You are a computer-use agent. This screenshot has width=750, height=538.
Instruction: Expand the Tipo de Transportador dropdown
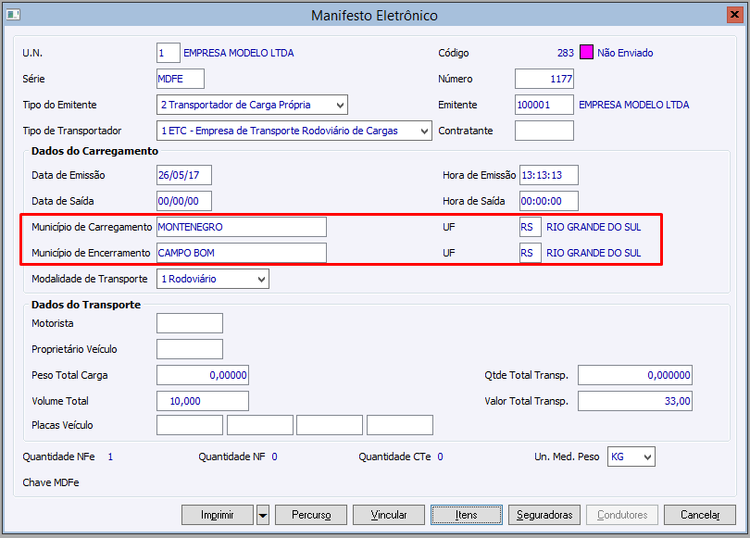[x=424, y=131]
